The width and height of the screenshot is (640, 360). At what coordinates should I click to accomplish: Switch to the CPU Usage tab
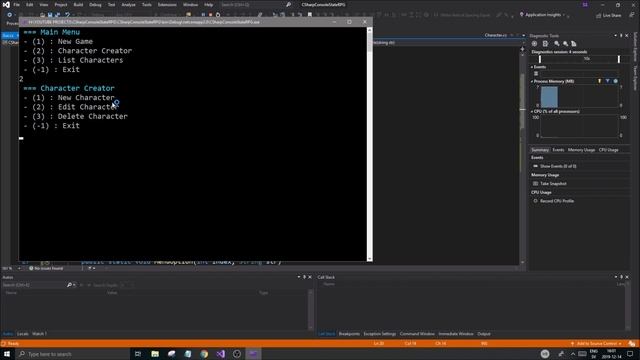[608, 150]
